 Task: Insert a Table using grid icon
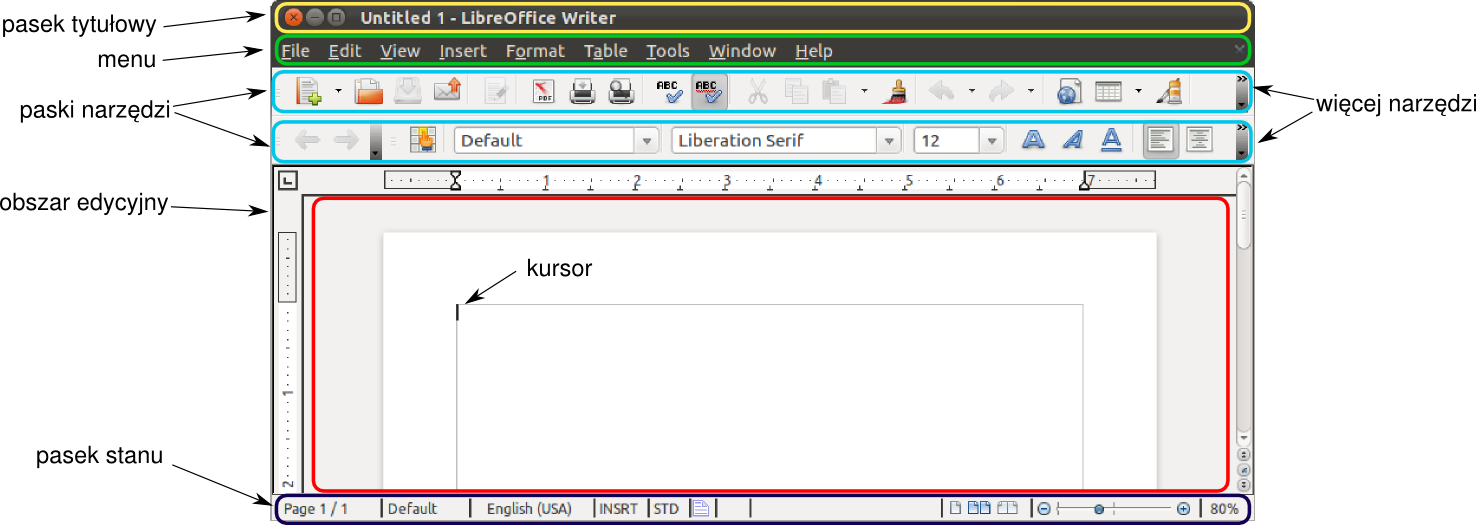(x=1108, y=92)
